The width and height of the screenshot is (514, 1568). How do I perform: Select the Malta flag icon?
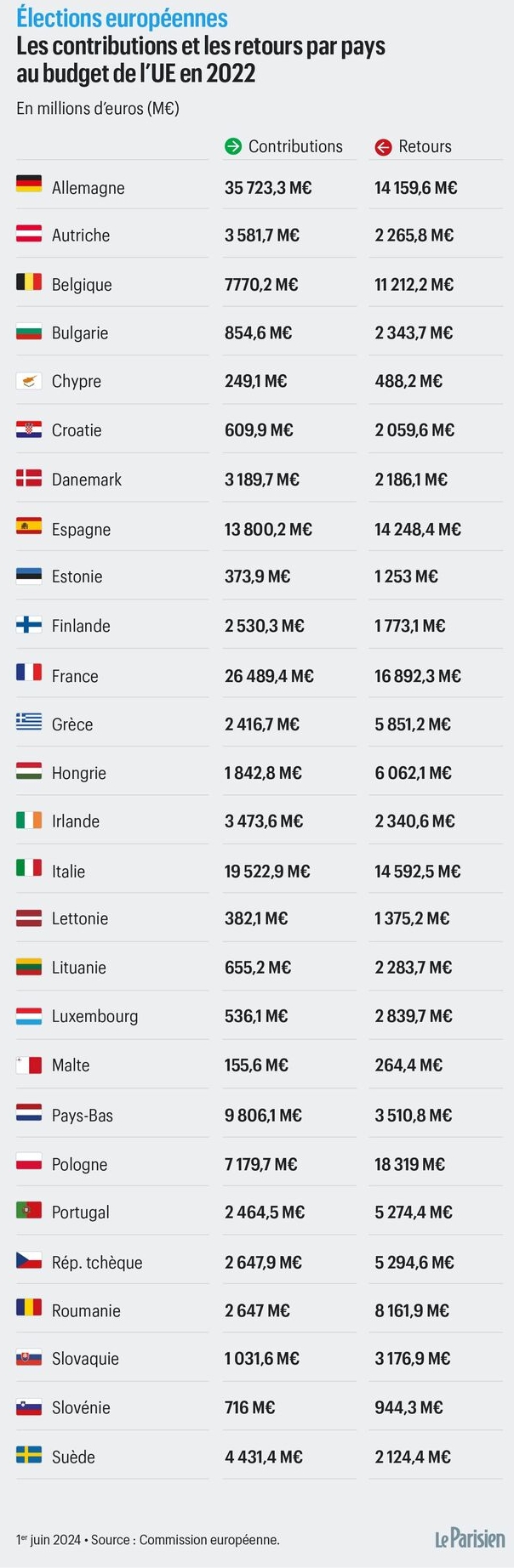29,1063
